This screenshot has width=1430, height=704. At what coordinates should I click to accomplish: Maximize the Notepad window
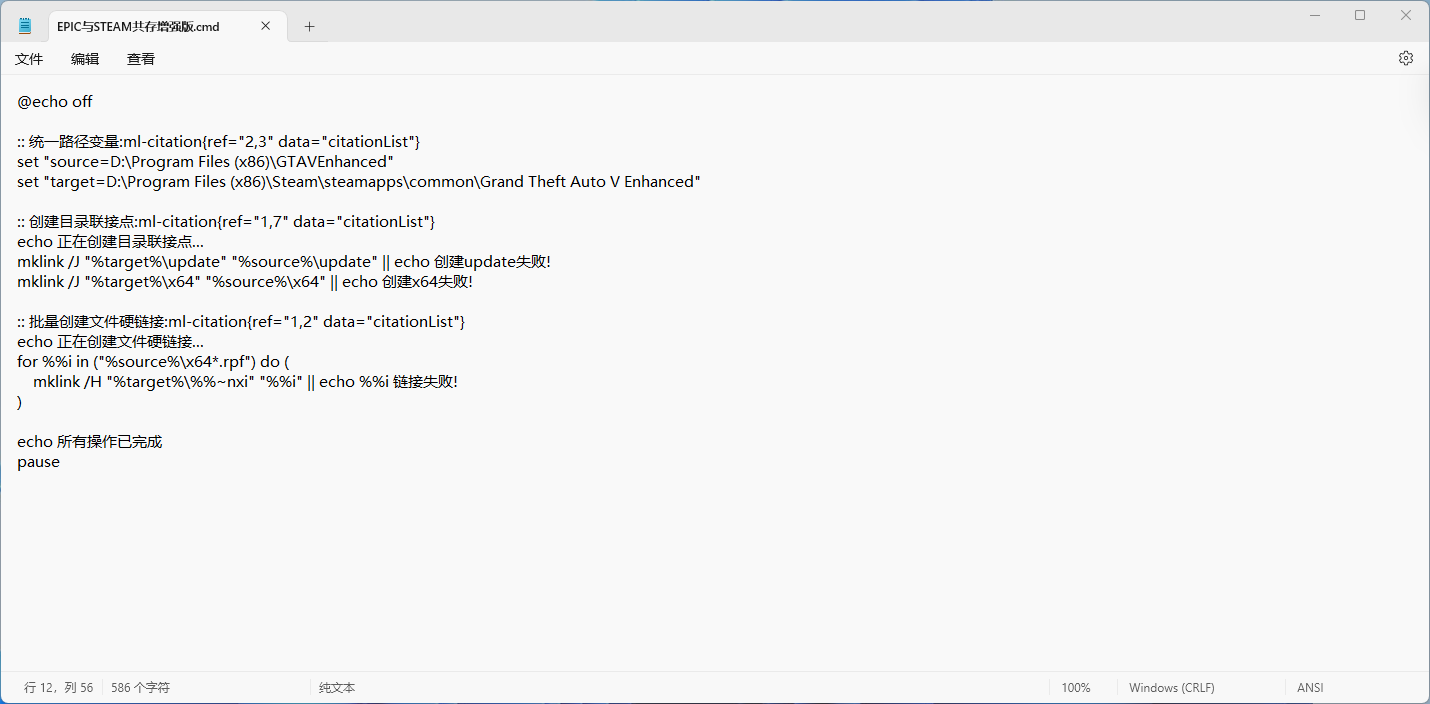(x=1360, y=15)
